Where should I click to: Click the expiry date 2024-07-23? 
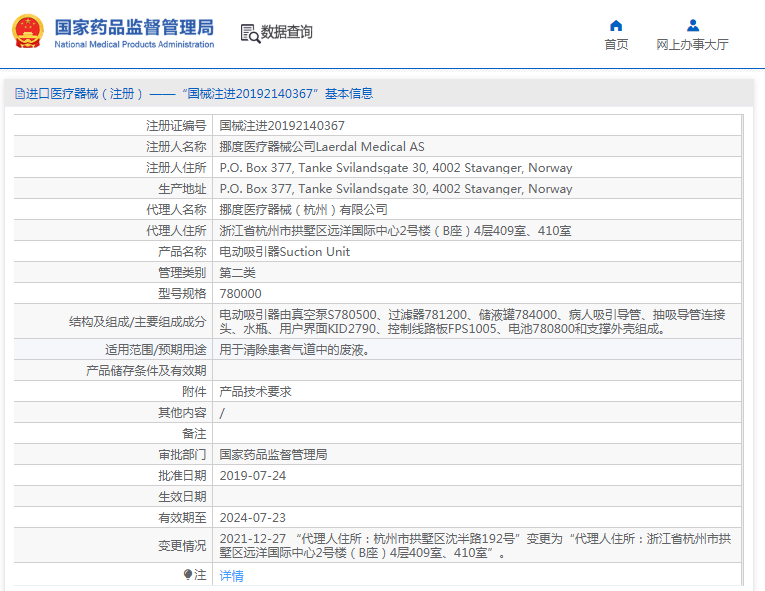tap(252, 518)
